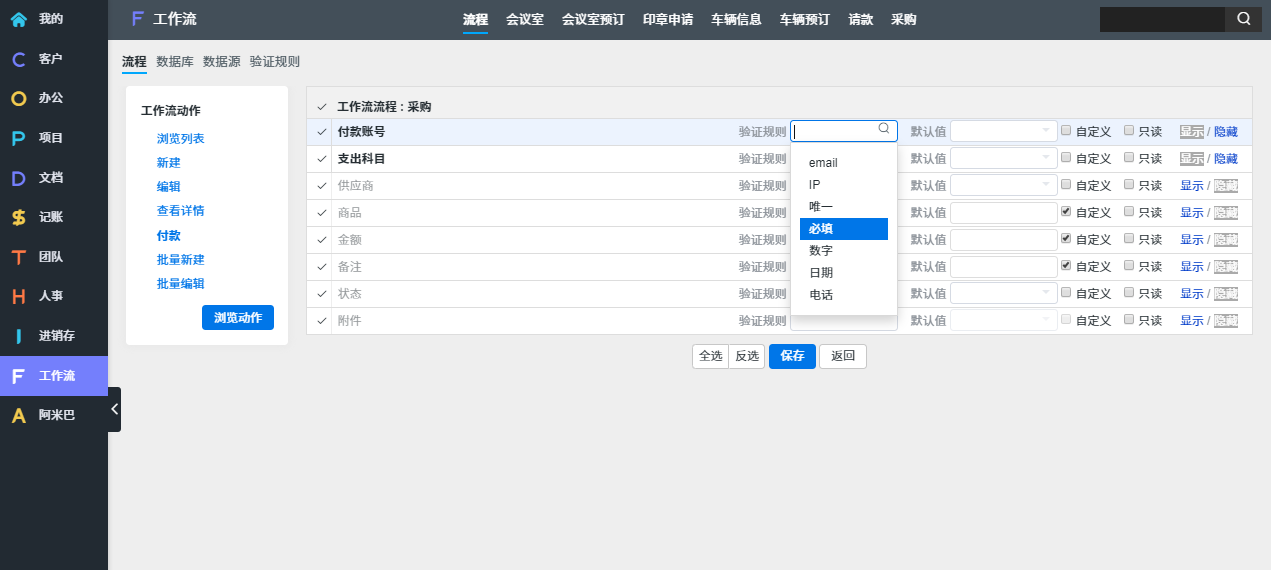Viewport: 1271px width, 570px height.
Task: Click the blue 保存 button
Action: pyautogui.click(x=792, y=356)
